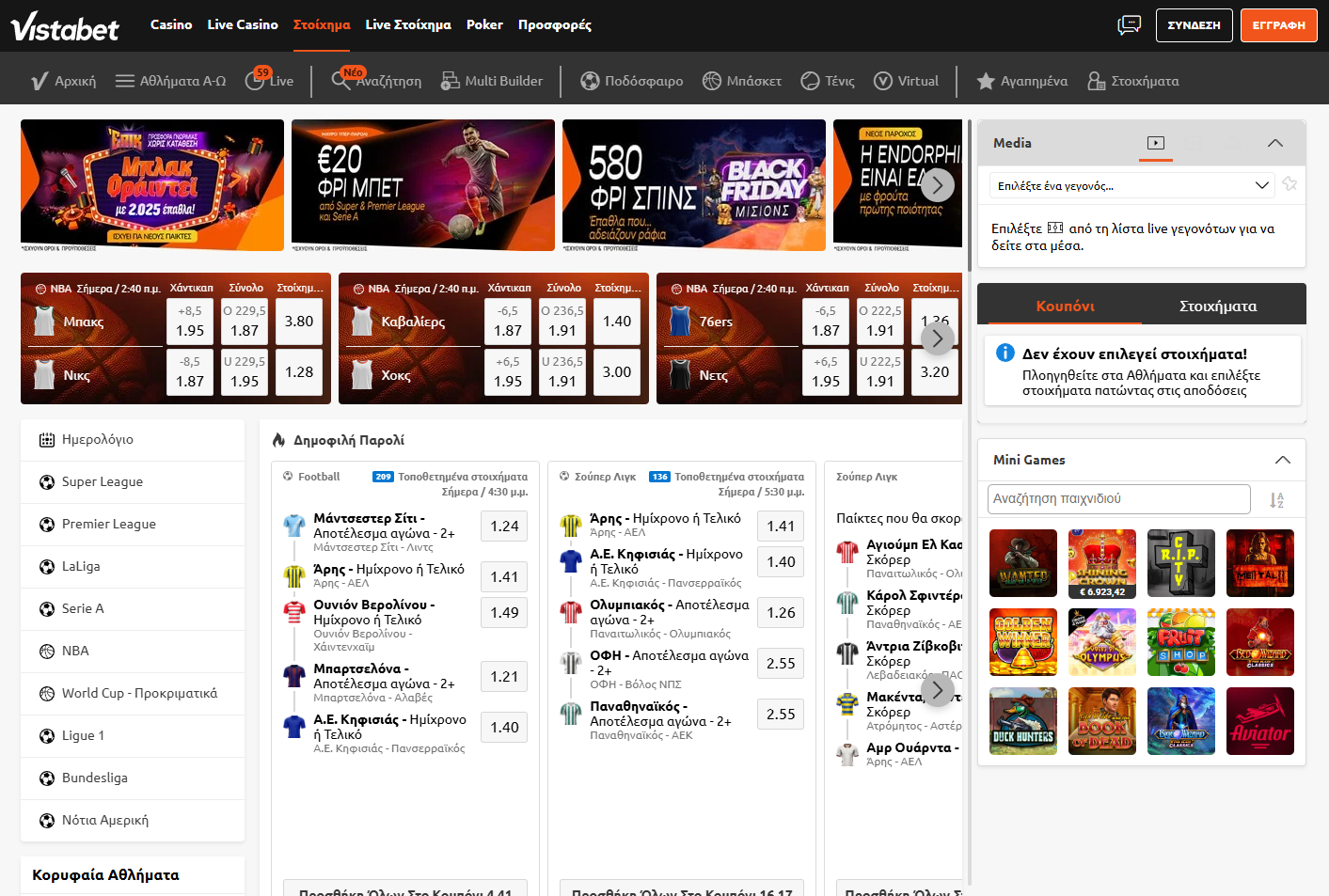
Task: Click the ΕΓΓΡΑΦΗ register button
Action: [1278, 25]
